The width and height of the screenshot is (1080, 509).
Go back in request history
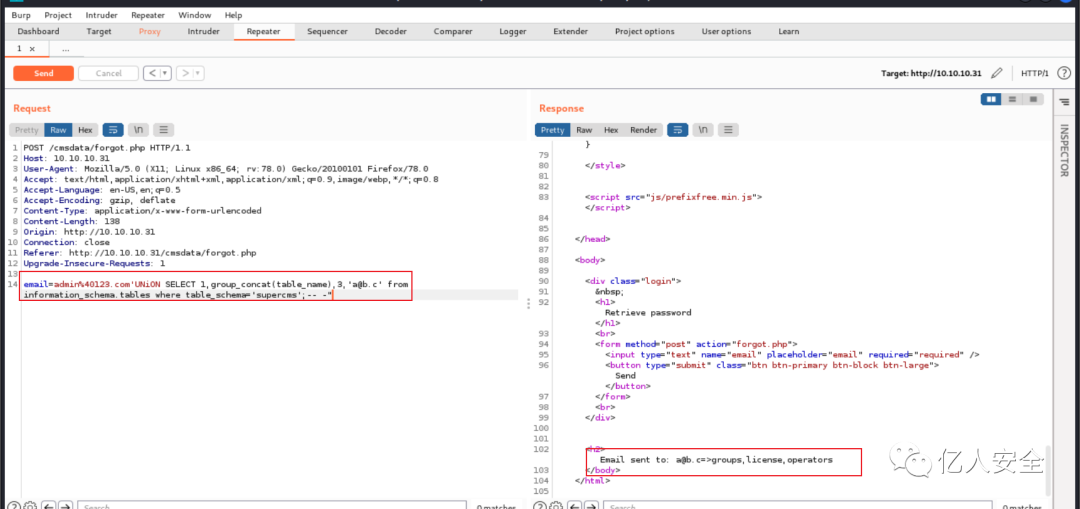152,73
